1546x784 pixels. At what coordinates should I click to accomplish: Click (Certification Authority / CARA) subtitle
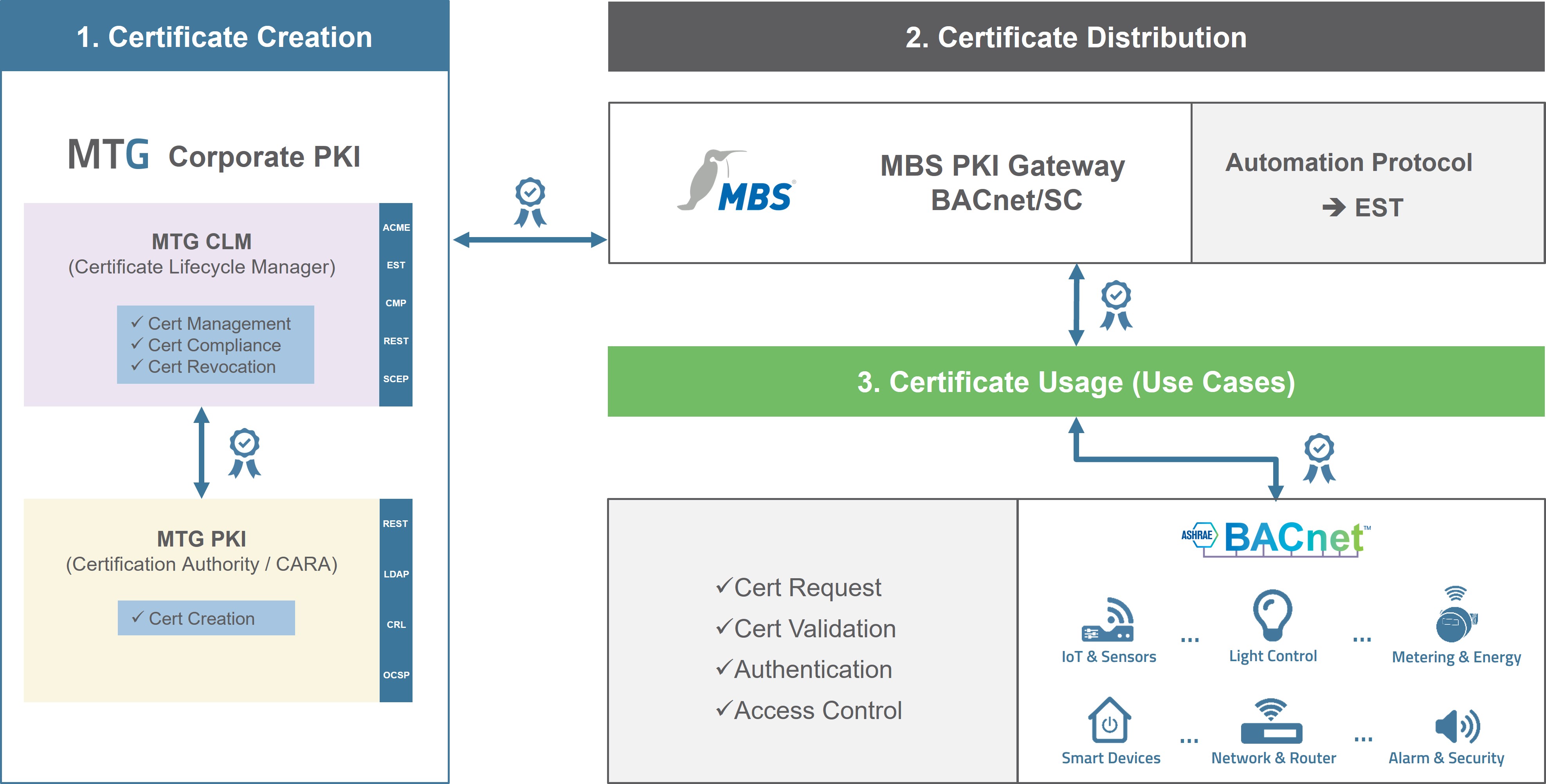202,565
